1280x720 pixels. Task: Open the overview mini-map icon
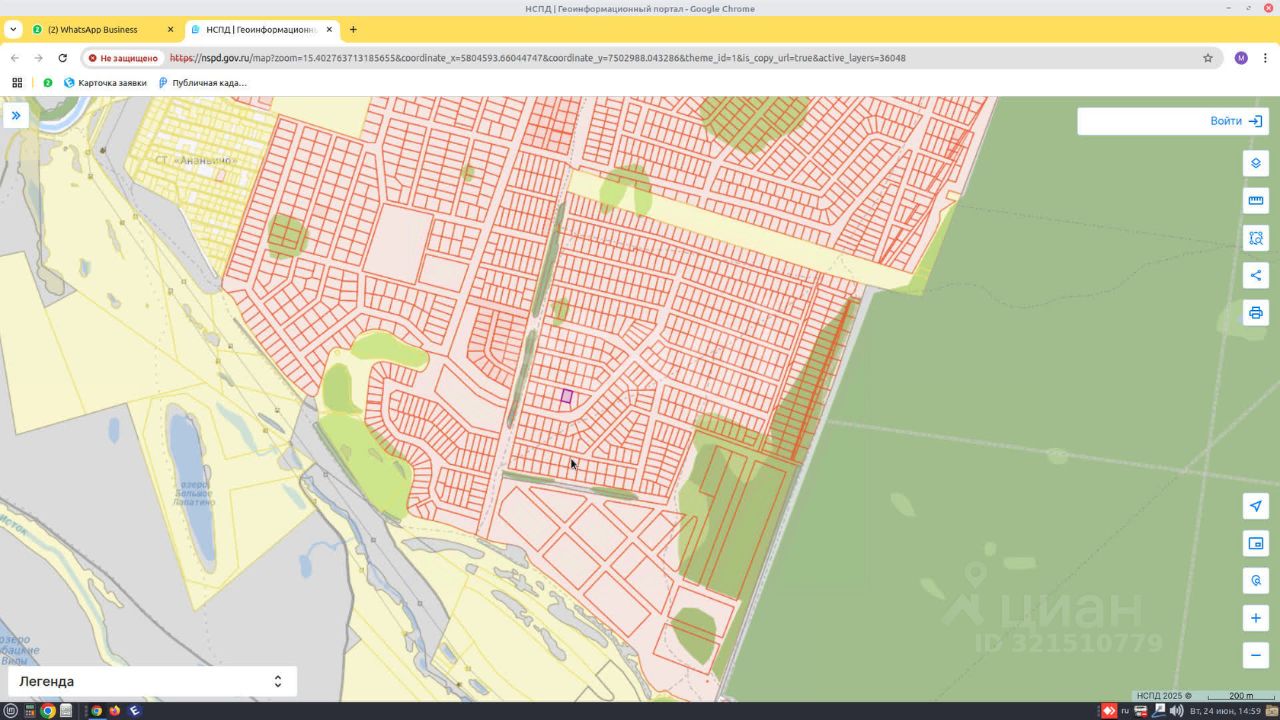click(1256, 544)
